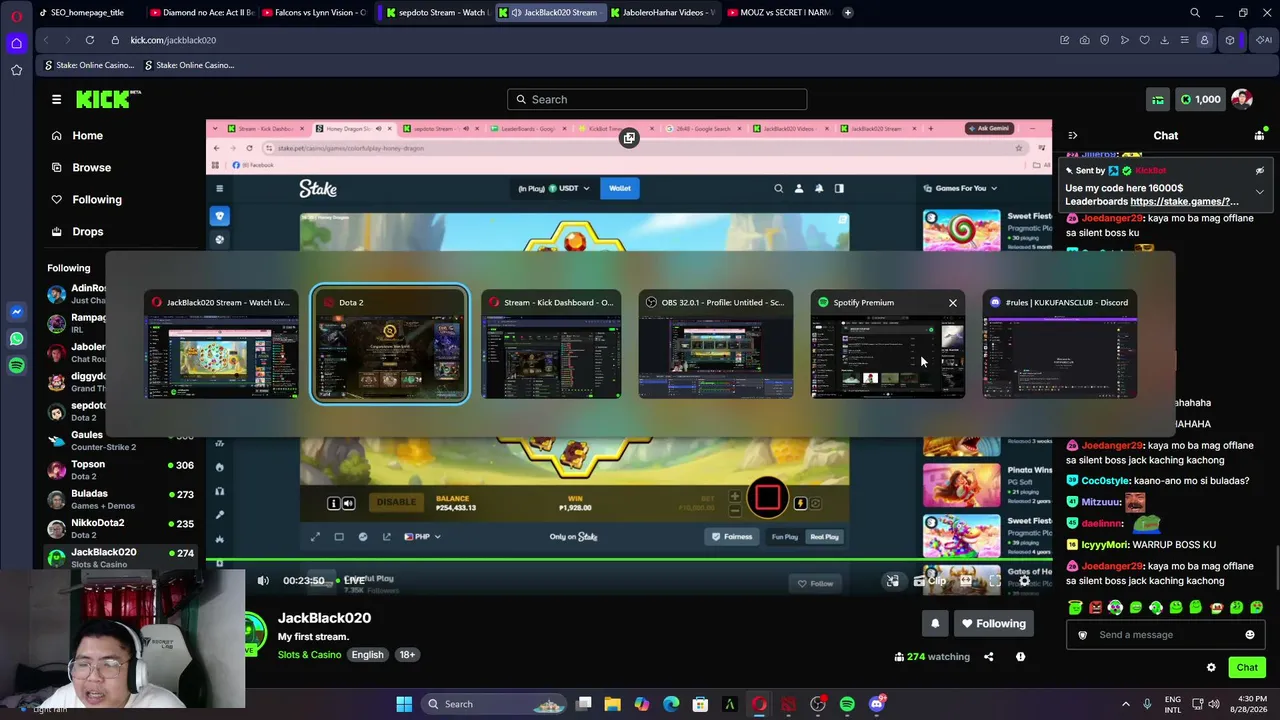
Task: Unfollow using the Following button
Action: 993,623
